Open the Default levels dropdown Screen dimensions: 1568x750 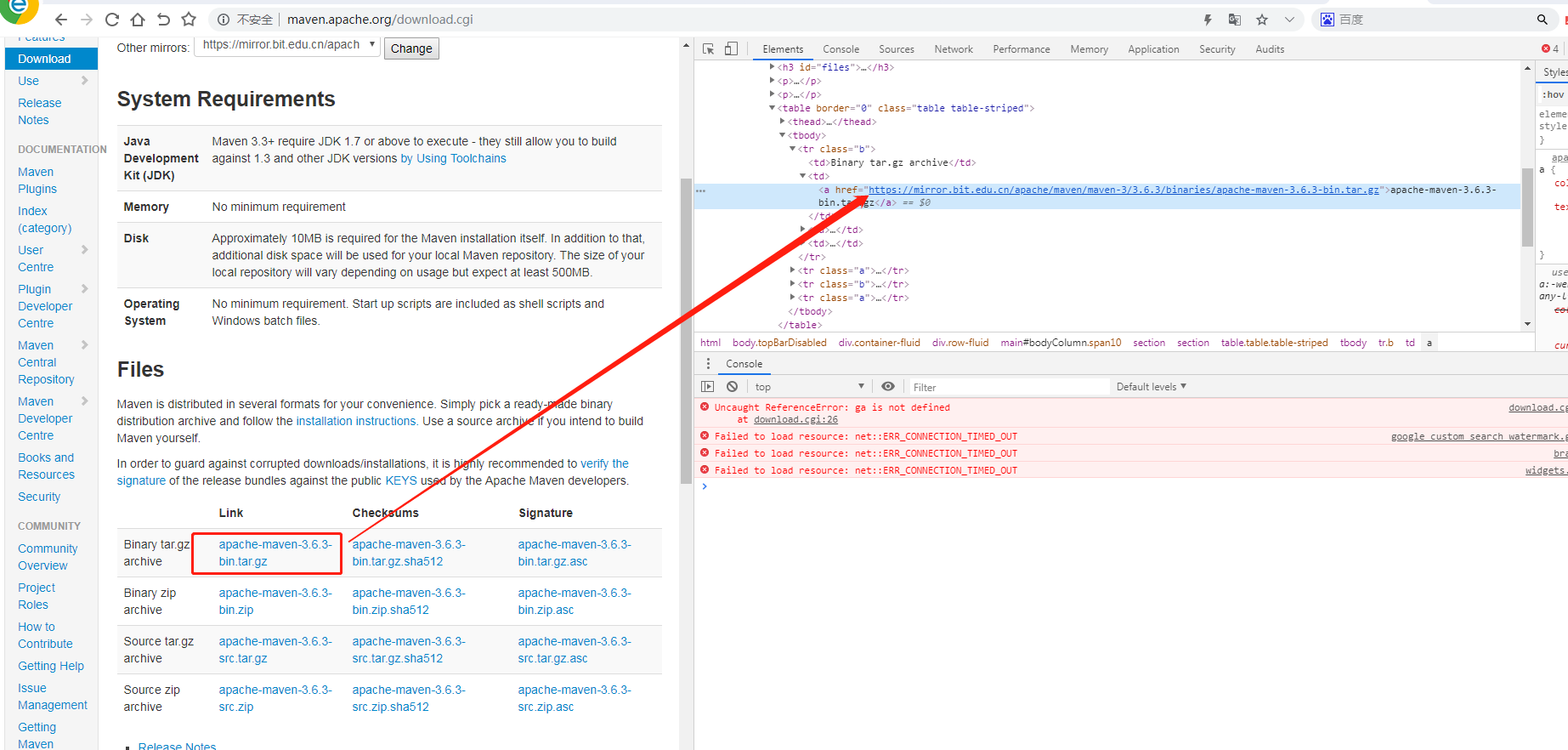click(x=1152, y=387)
